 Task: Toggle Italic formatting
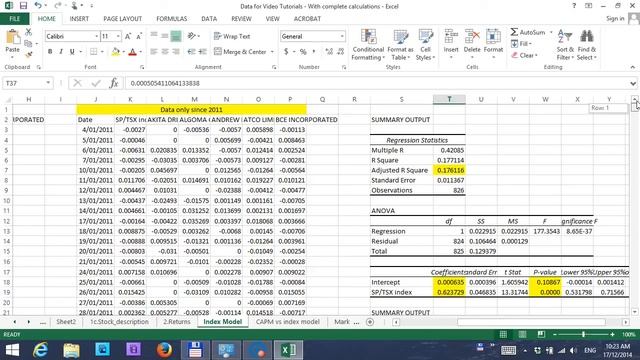coord(61,52)
